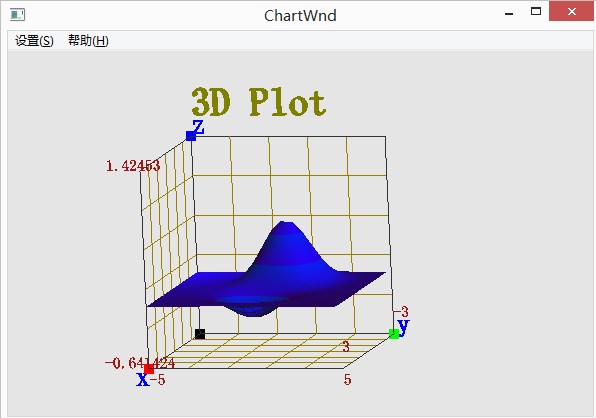Close the ChartWnd window
Viewport: 596px width, 418px height.
[571, 11]
